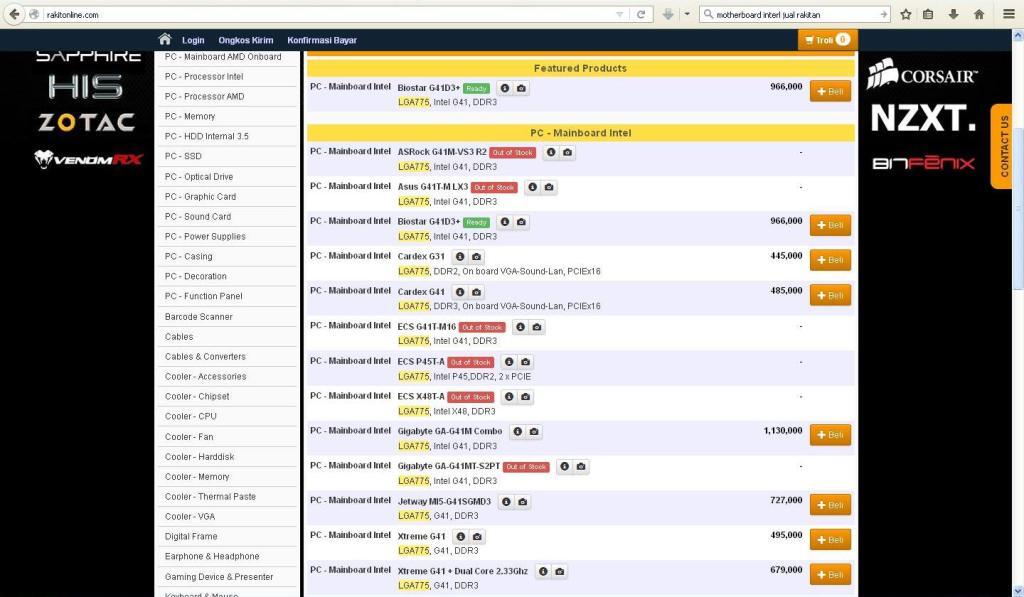View photo of Gigabyte GA-G41M Combo

(x=534, y=432)
